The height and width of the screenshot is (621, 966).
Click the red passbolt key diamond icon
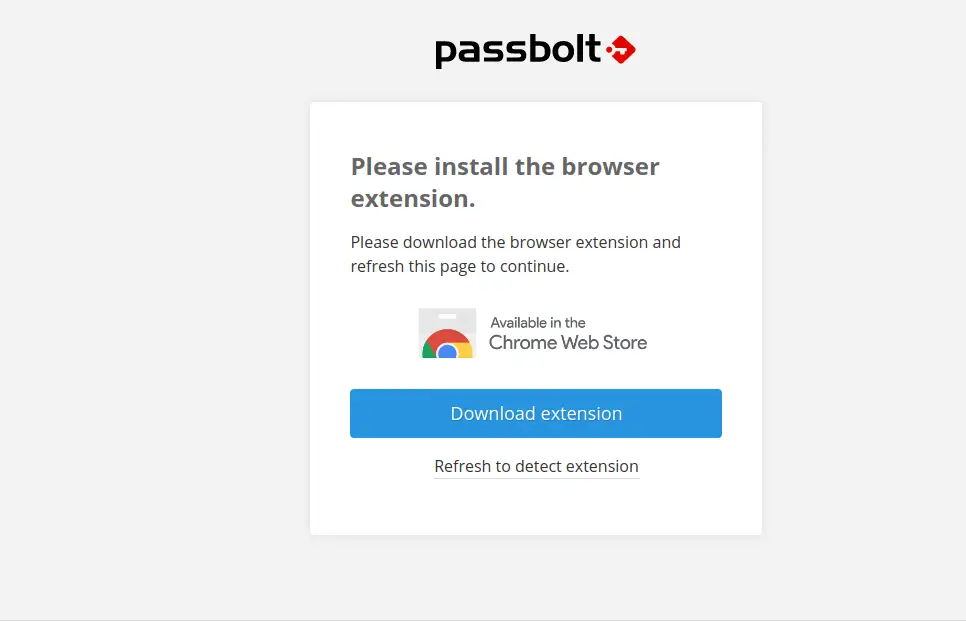point(621,49)
